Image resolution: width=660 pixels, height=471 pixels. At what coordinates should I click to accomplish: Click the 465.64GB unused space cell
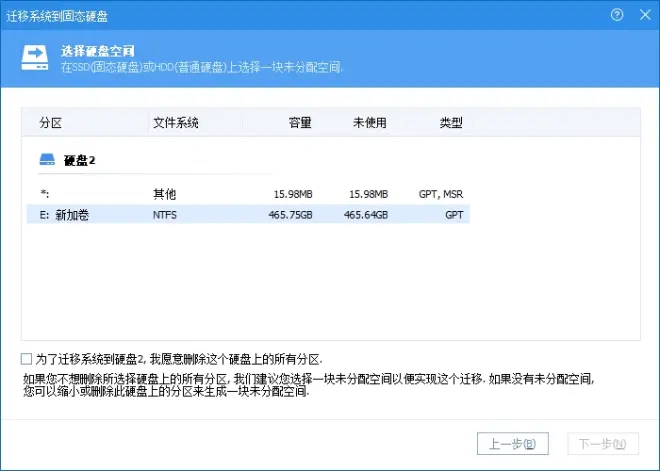pos(366,215)
